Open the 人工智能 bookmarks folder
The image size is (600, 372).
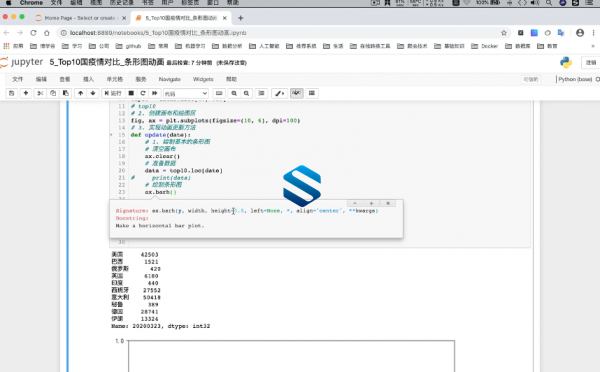pos(264,46)
